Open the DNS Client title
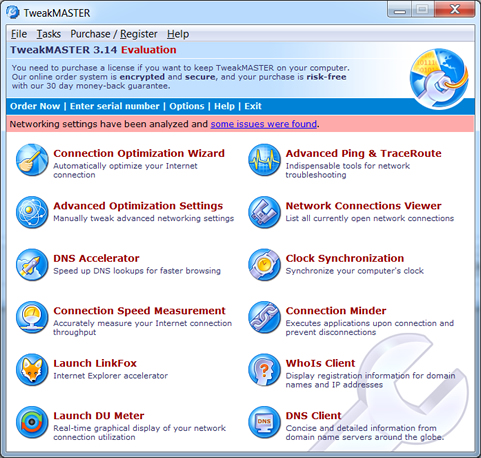The height and width of the screenshot is (458, 481). point(313,416)
